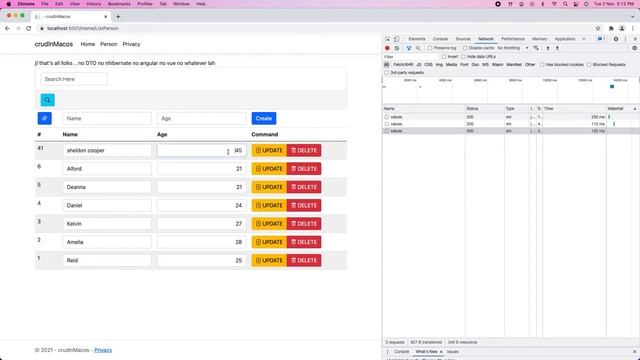Import HAR file upload arrow
The width and height of the screenshot is (640, 360).
548,48
